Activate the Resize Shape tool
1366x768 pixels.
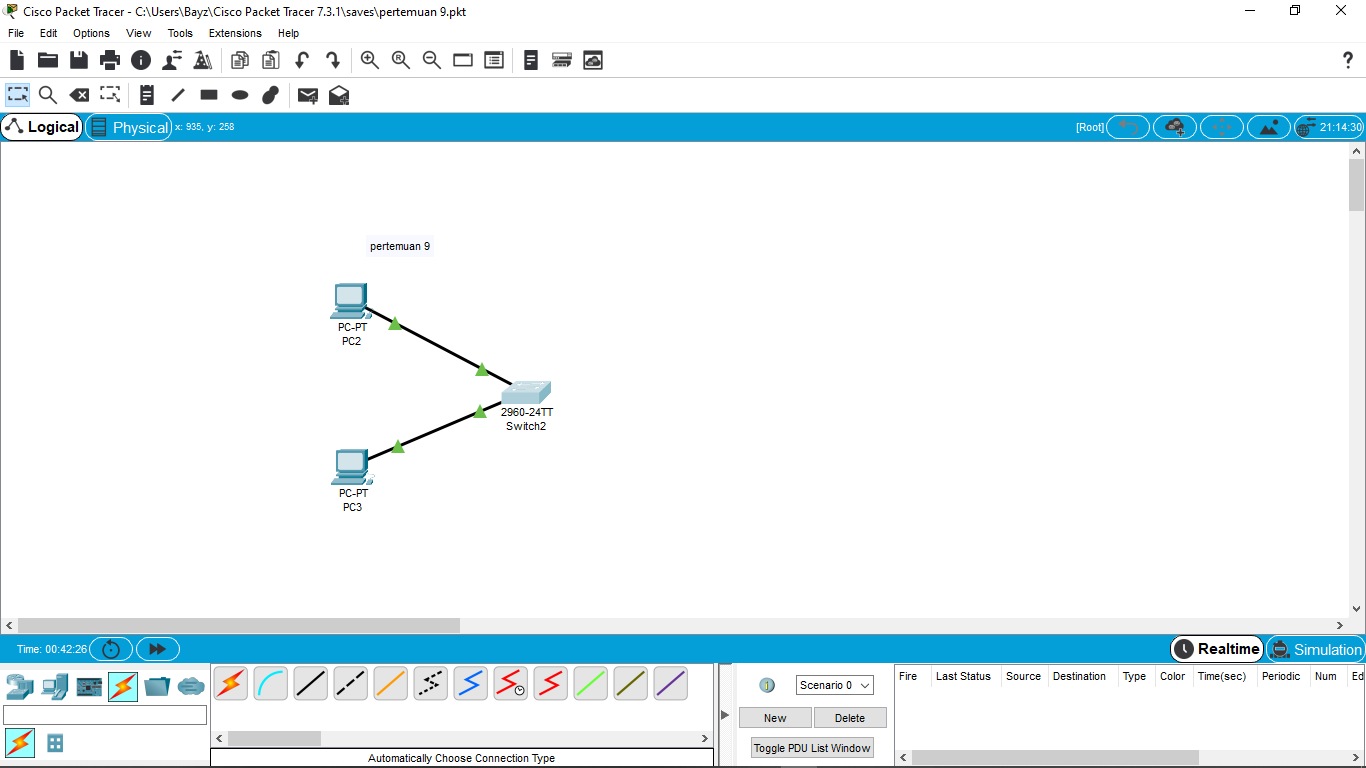(x=110, y=95)
